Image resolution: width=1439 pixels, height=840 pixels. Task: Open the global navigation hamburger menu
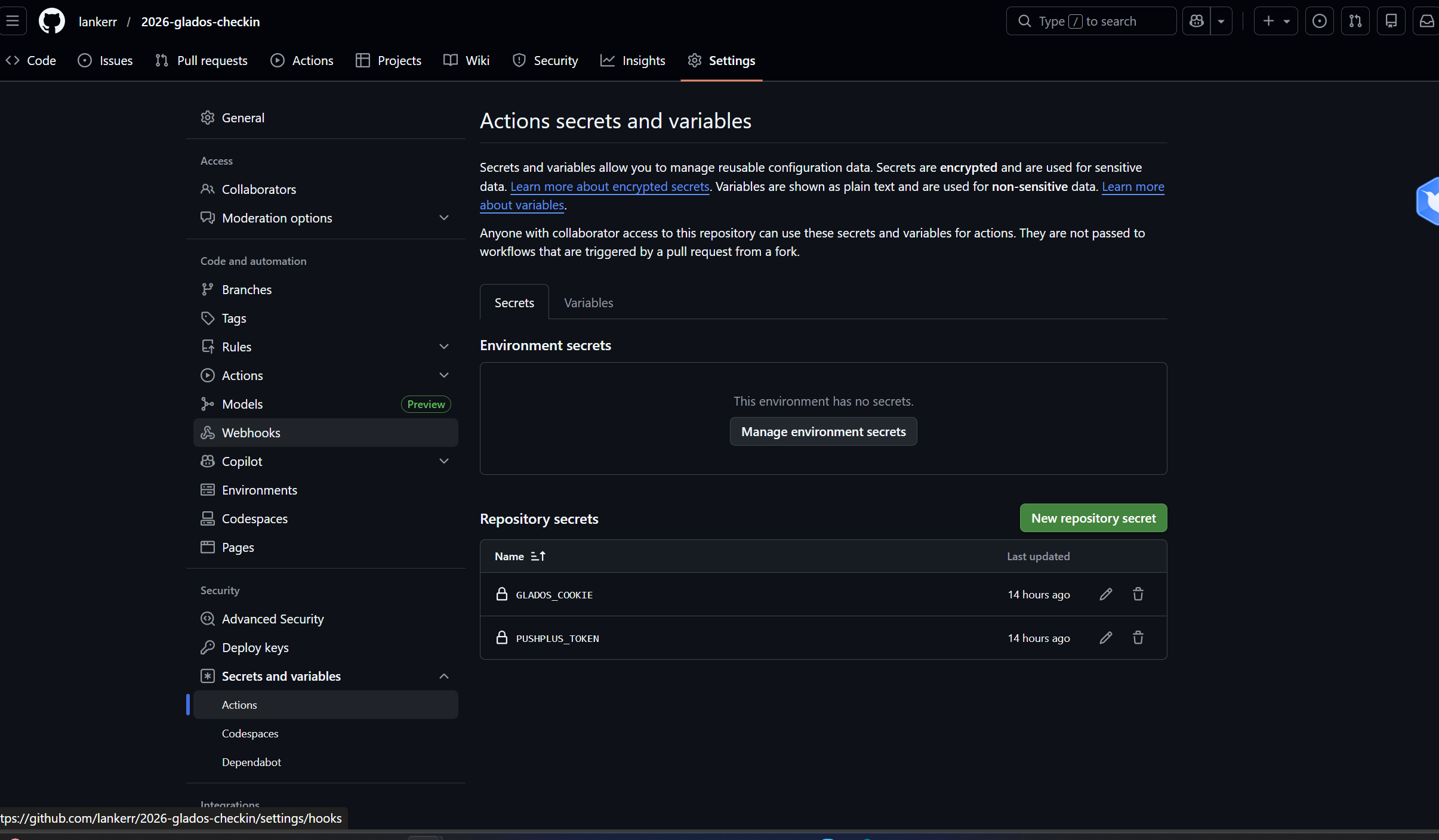click(x=13, y=21)
